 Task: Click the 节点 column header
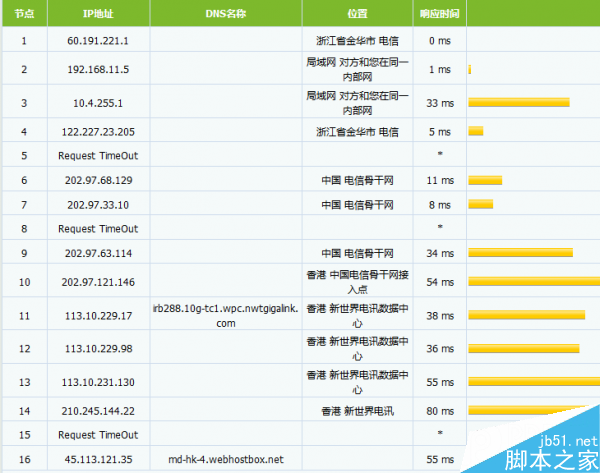tap(24, 14)
